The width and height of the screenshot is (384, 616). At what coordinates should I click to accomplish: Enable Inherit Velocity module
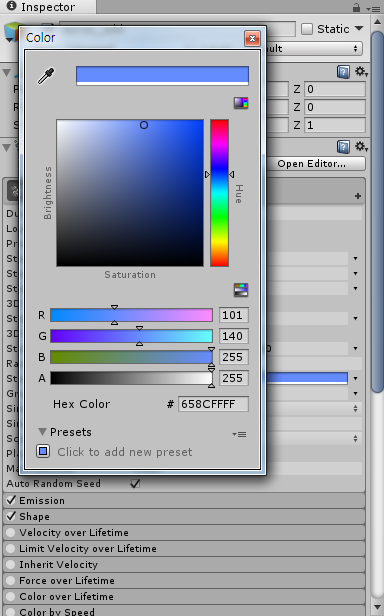point(11,565)
